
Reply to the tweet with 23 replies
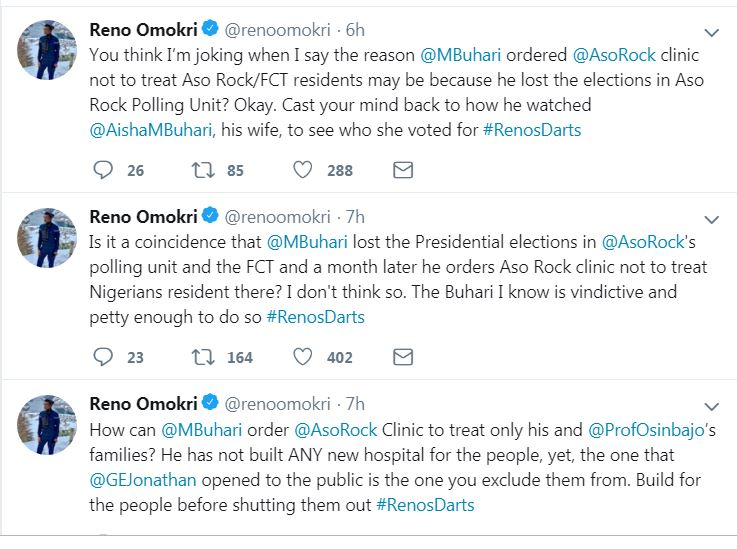pyautogui.click(x=103, y=357)
